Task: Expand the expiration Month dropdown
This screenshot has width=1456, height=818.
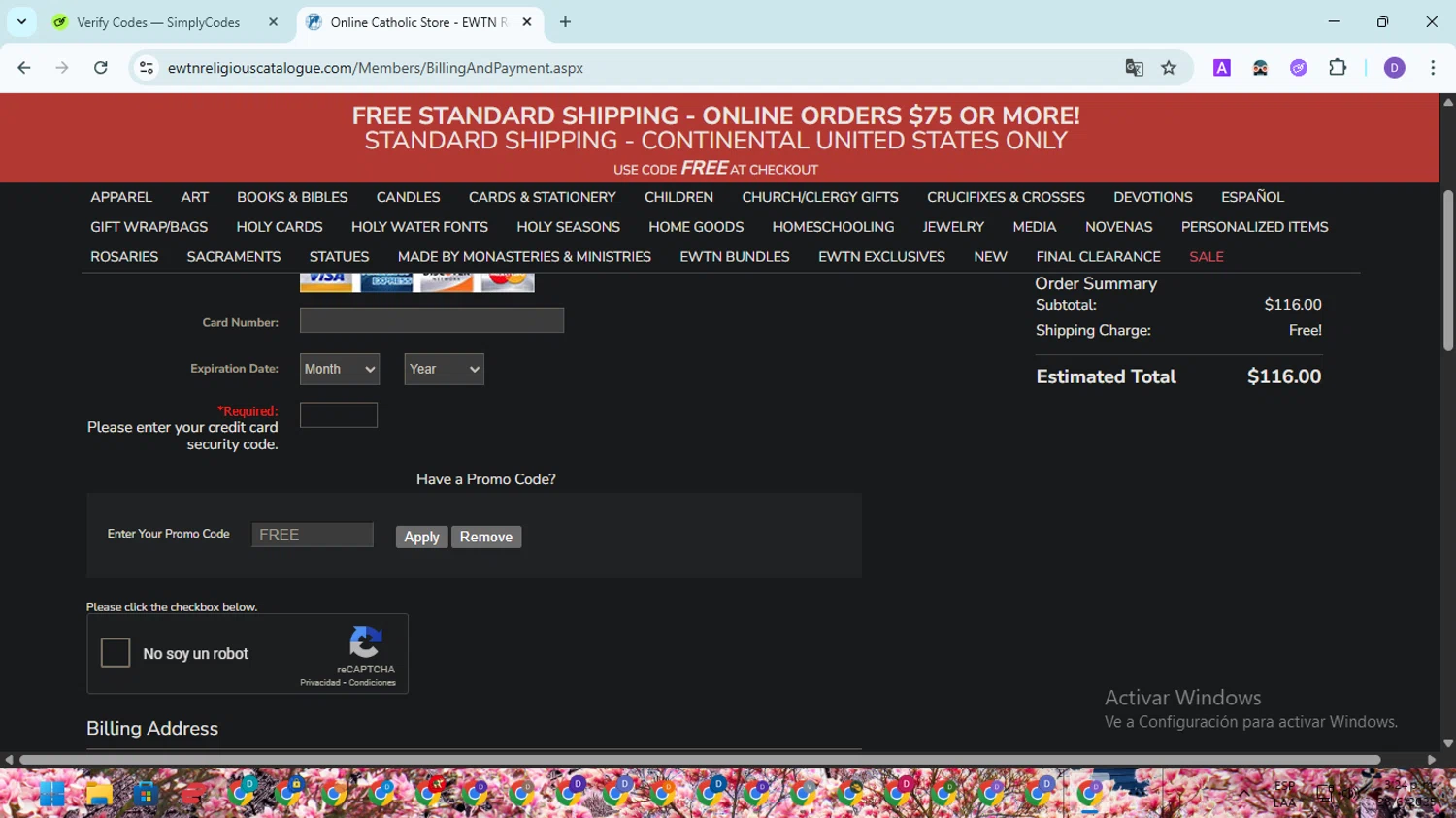Action: (x=339, y=369)
